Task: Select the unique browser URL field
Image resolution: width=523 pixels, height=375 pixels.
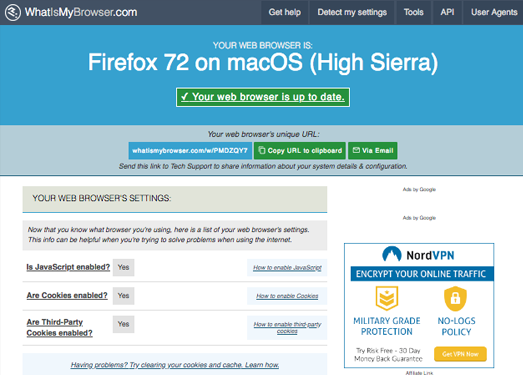Action: pyautogui.click(x=190, y=150)
